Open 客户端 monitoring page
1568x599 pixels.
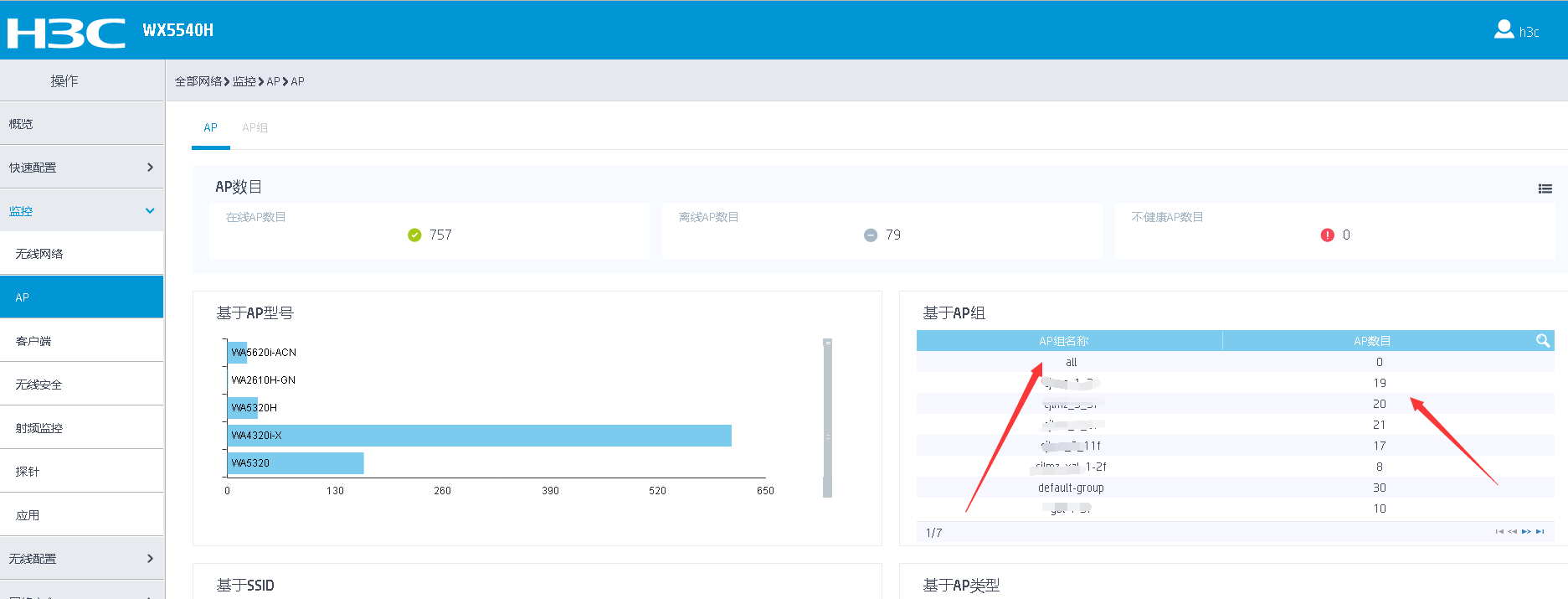(82, 340)
